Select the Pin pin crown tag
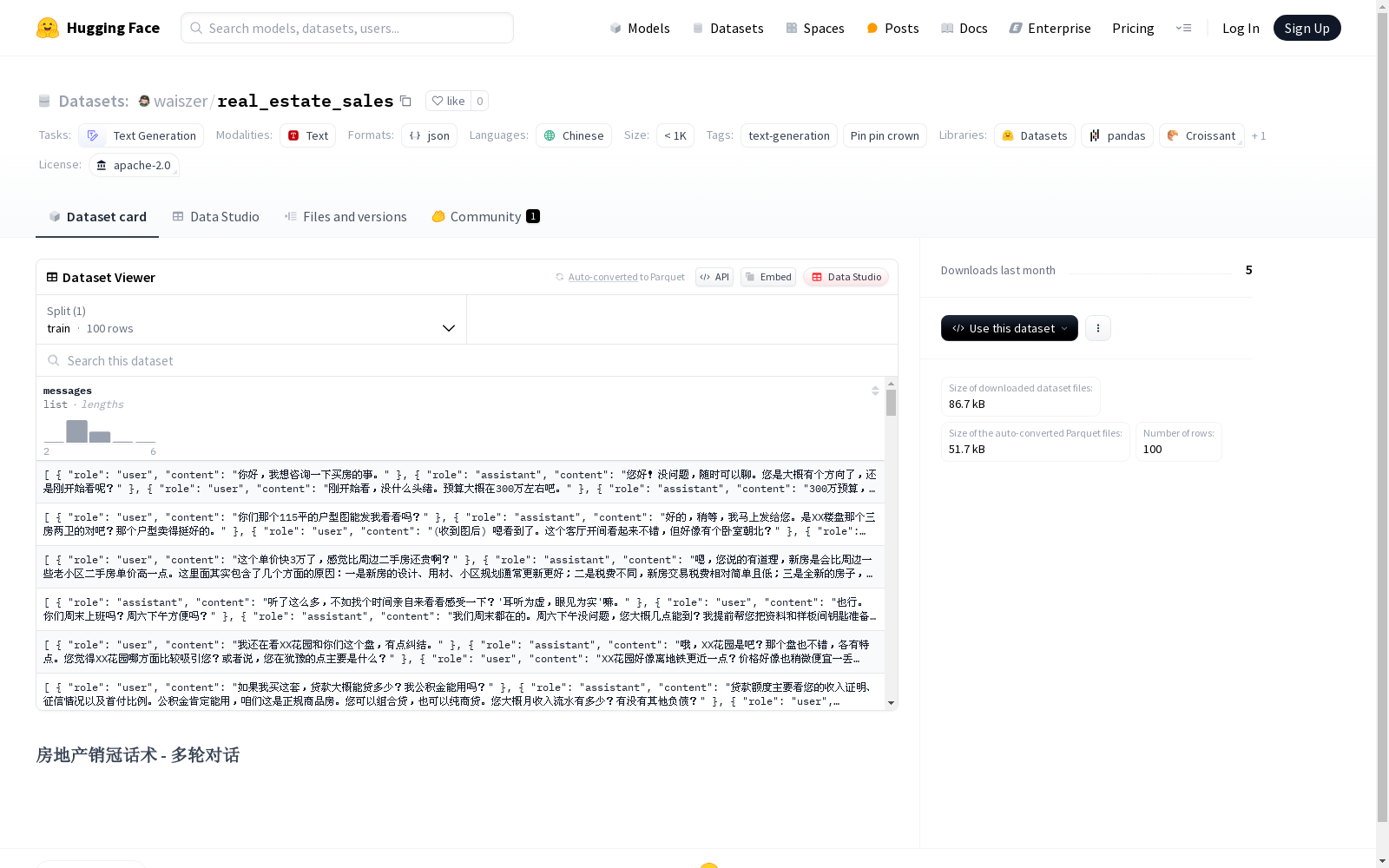 pos(885,135)
